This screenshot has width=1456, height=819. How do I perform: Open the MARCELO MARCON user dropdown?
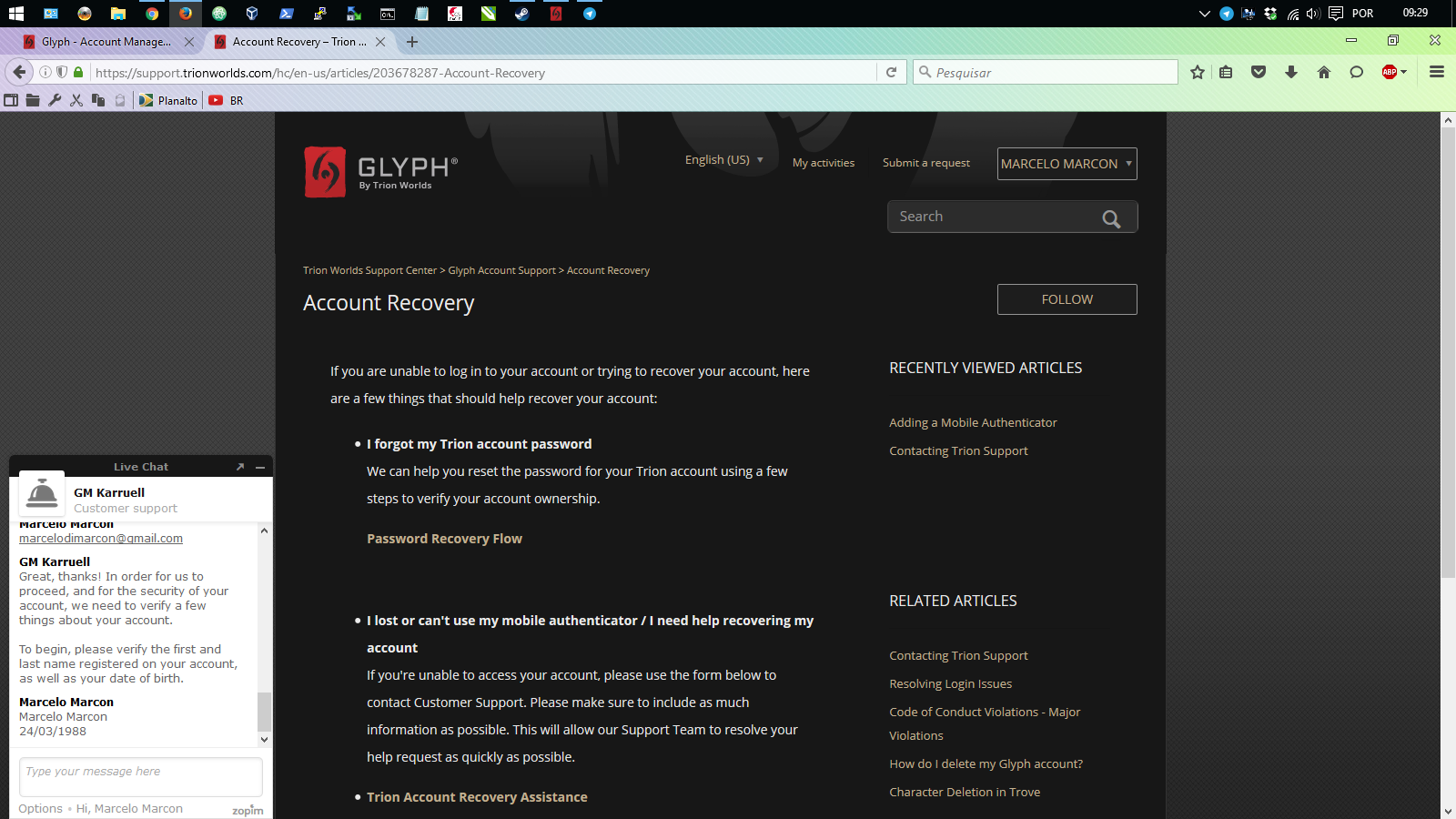(1067, 164)
